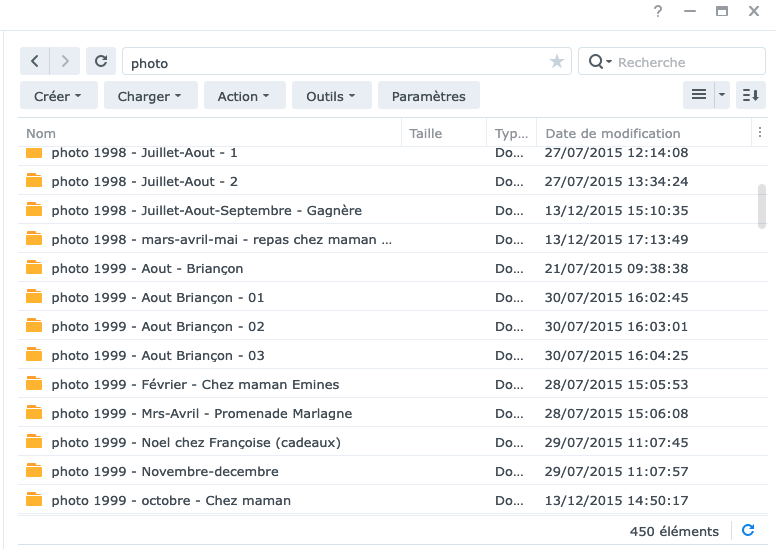Click the Paramètres button
Screen dimensions: 776x549
point(429,96)
